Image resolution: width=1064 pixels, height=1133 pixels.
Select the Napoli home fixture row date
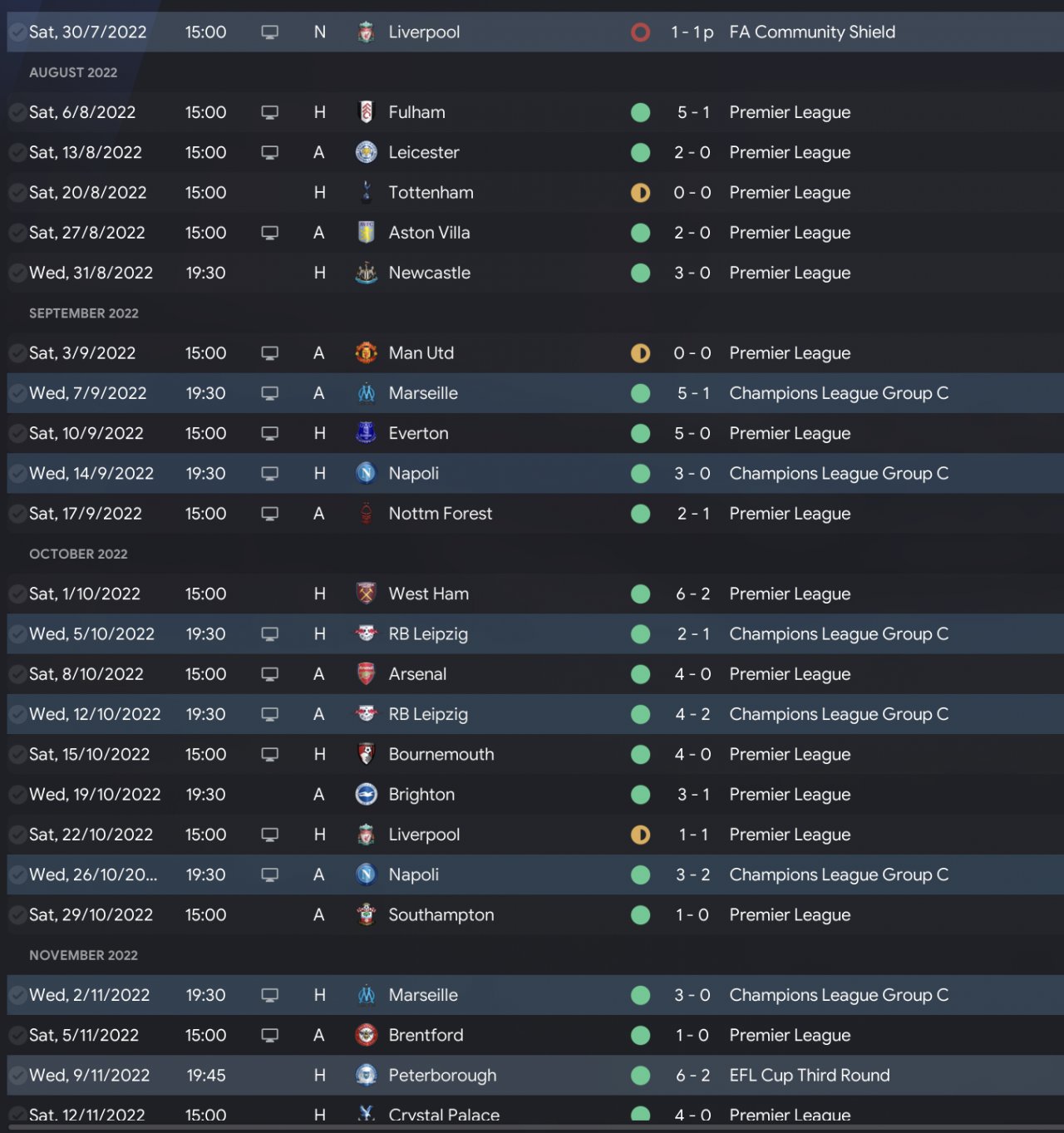click(91, 474)
